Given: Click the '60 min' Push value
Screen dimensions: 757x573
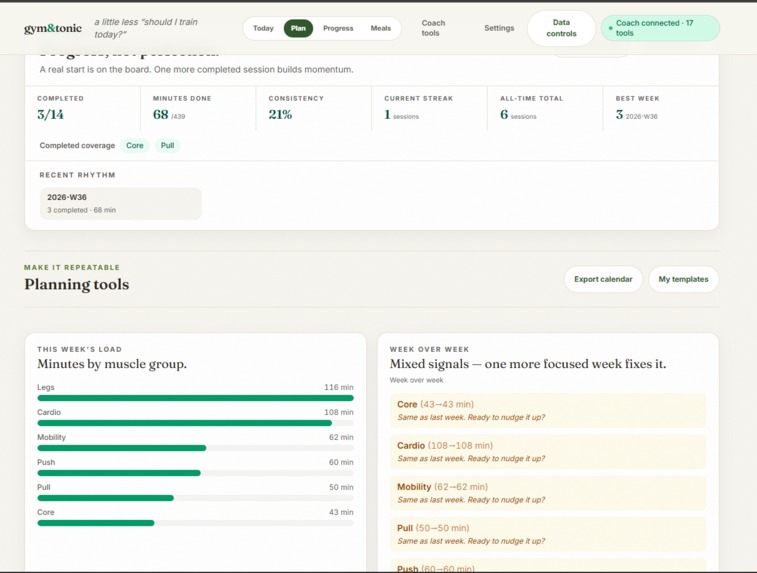Looking at the screenshot, I should 341,462.
